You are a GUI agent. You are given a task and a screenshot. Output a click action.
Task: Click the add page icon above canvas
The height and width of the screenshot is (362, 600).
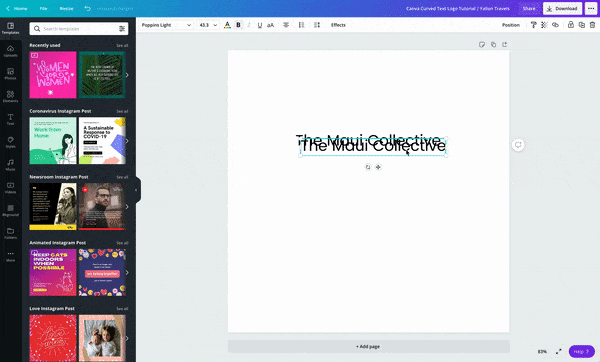click(505, 45)
